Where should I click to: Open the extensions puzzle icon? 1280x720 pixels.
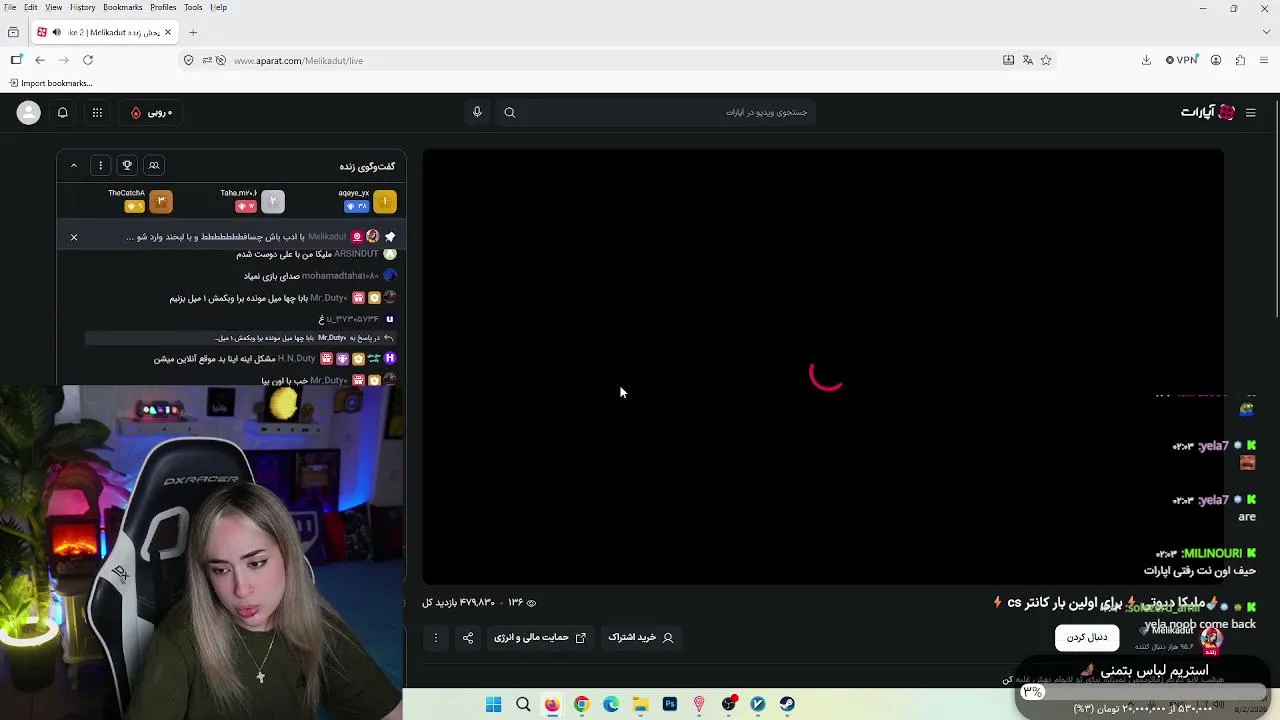coord(1240,60)
